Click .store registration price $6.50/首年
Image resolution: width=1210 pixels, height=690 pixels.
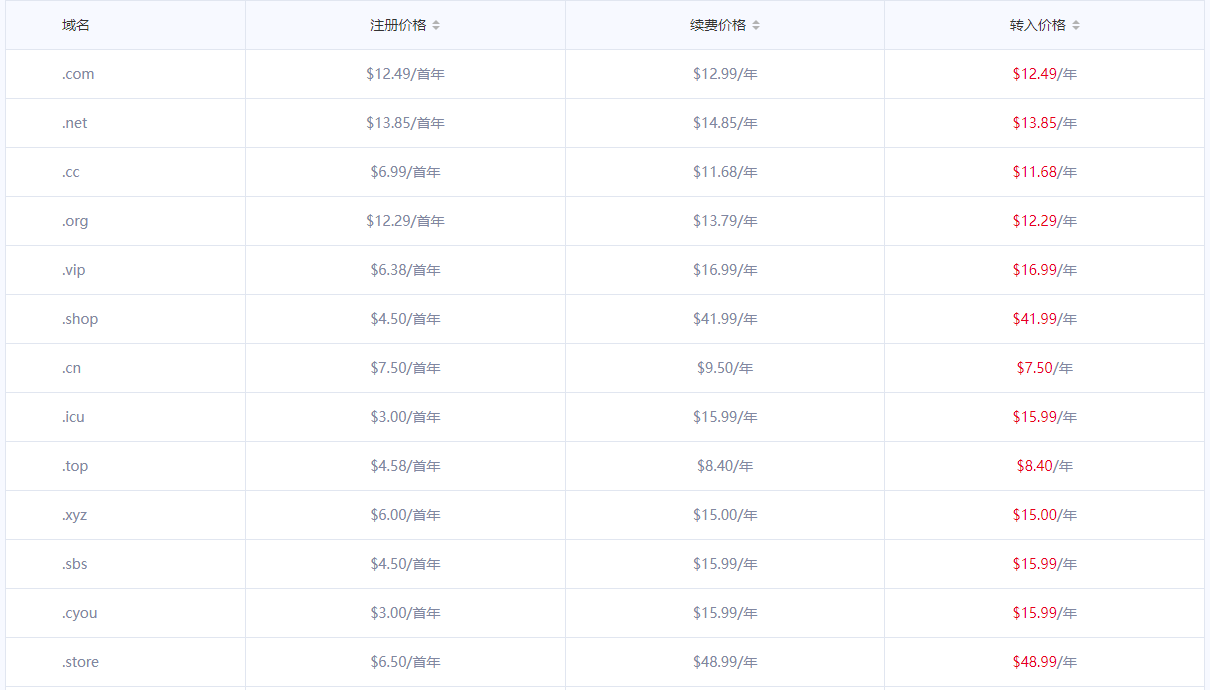[x=405, y=662]
